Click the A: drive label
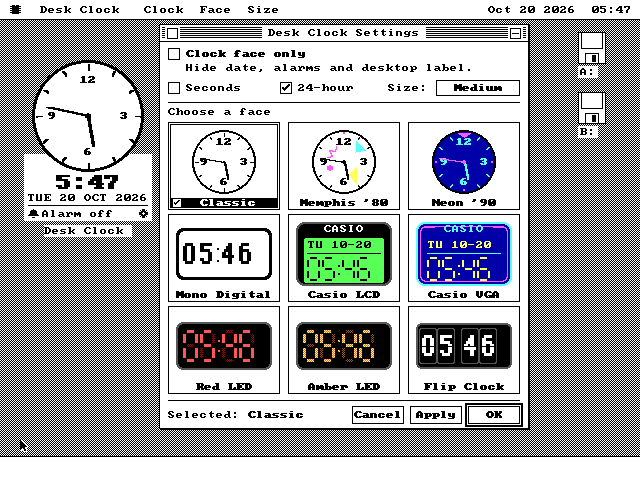 click(x=588, y=72)
